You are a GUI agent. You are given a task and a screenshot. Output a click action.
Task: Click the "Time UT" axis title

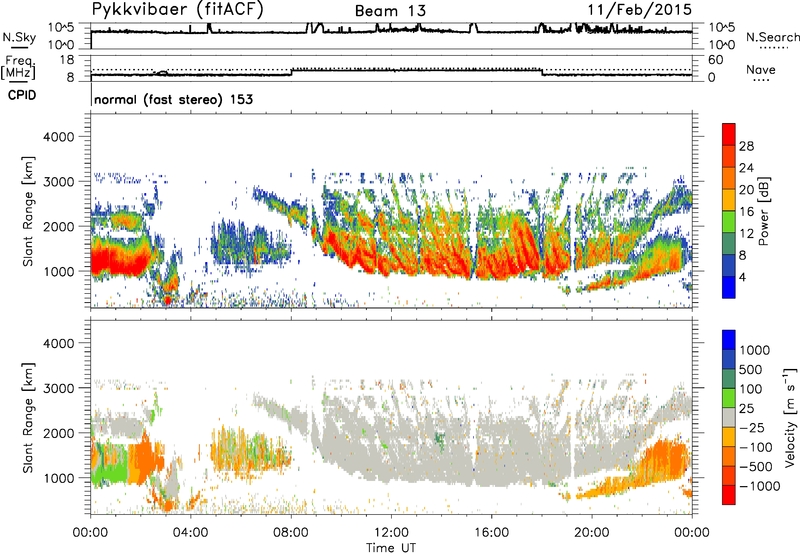(391, 548)
